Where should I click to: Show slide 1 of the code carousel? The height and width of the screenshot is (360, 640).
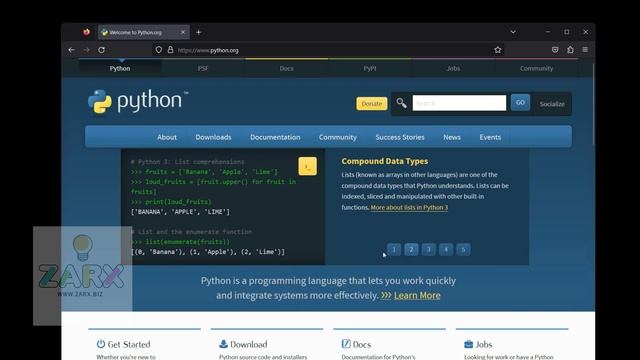click(394, 249)
